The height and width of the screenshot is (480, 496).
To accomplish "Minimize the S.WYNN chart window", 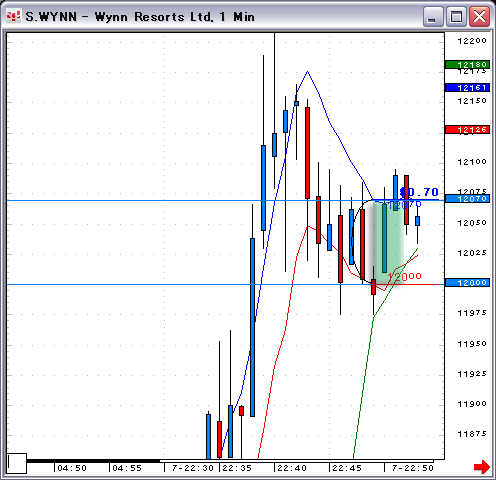I will point(433,17).
